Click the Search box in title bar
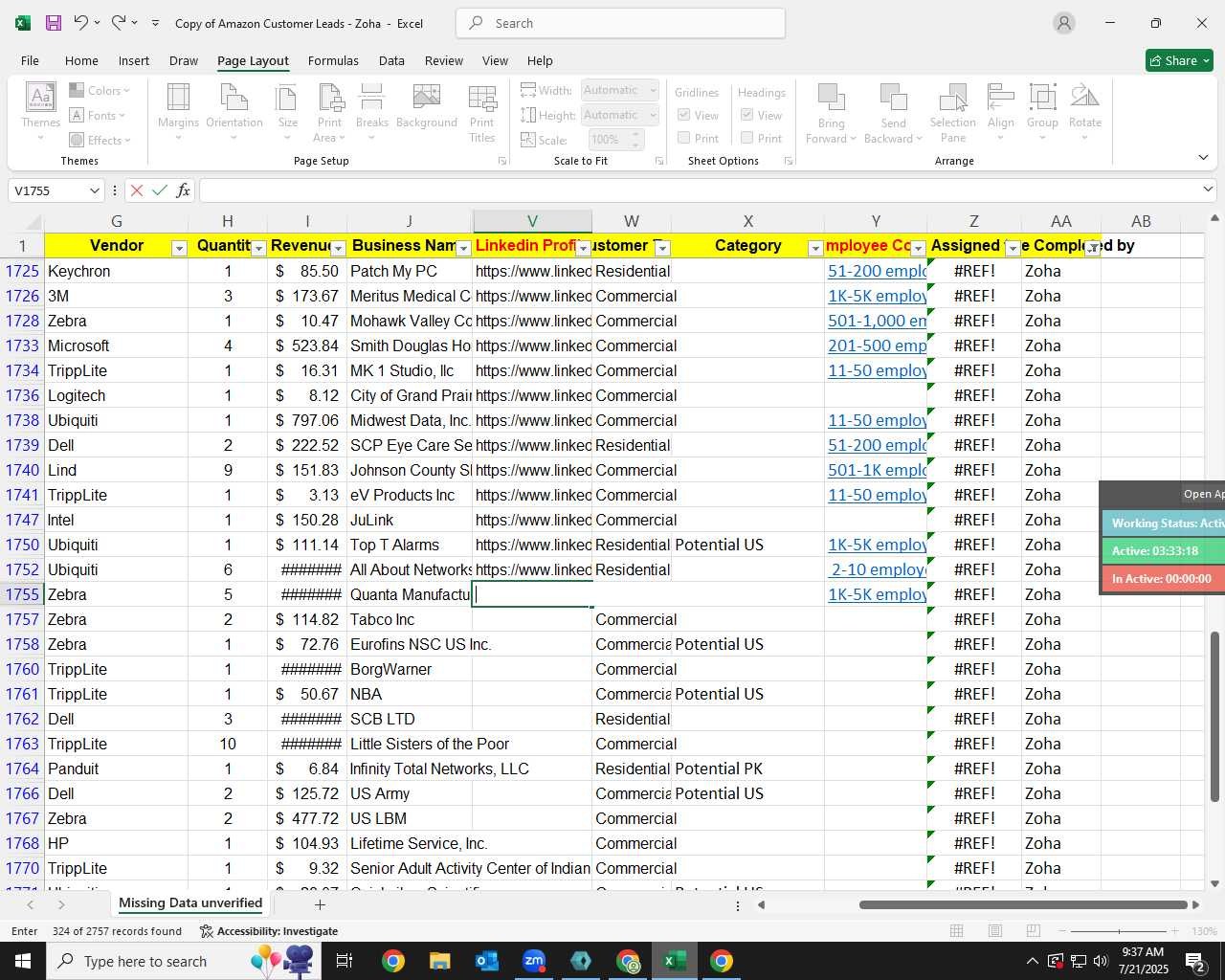The image size is (1225, 980). [621, 23]
